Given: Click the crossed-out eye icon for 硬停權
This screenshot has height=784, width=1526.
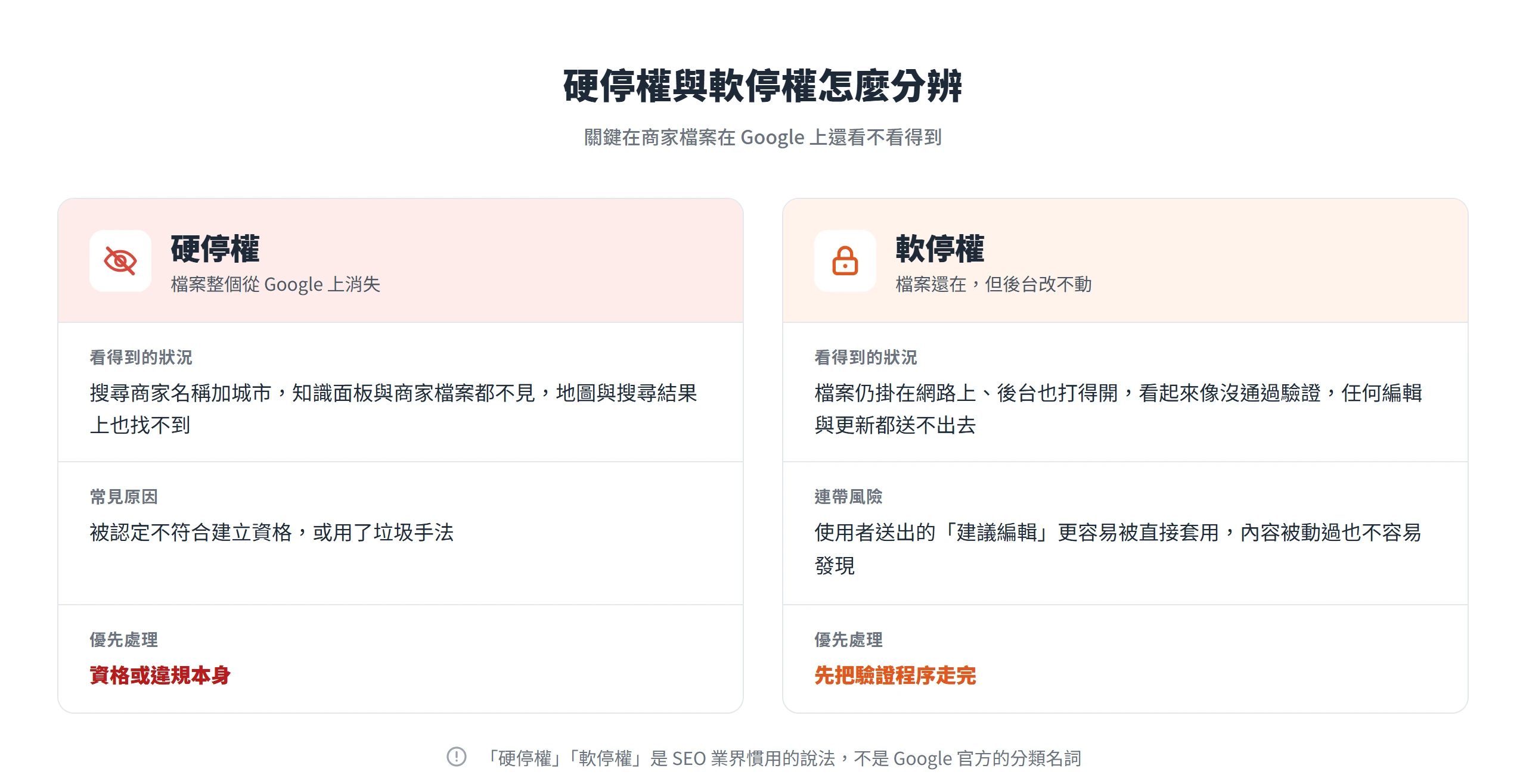Looking at the screenshot, I should pos(120,261).
